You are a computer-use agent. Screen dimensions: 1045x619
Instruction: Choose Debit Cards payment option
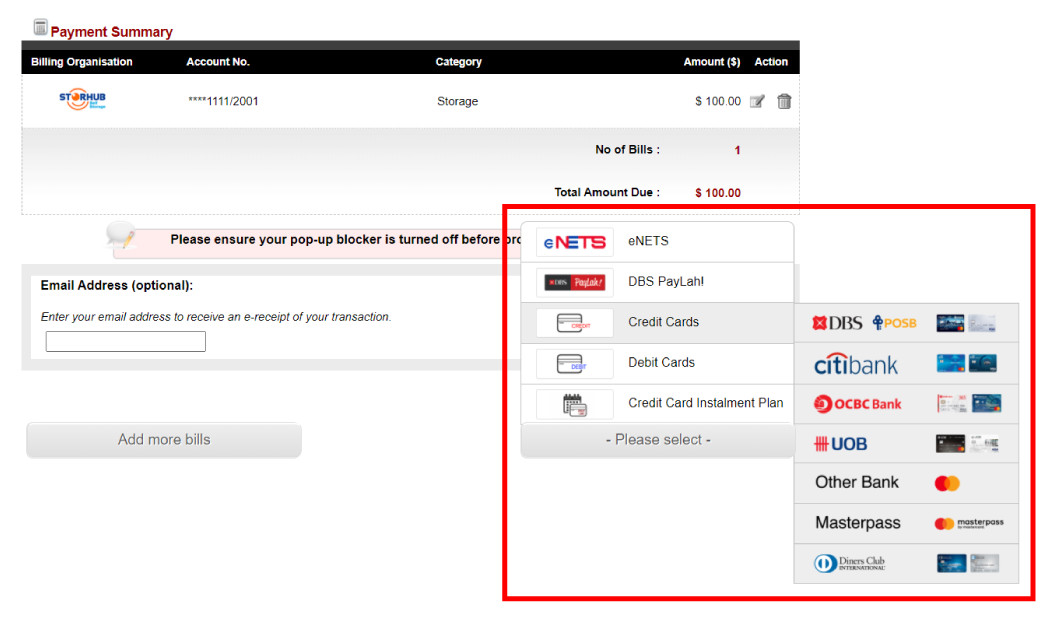point(657,364)
